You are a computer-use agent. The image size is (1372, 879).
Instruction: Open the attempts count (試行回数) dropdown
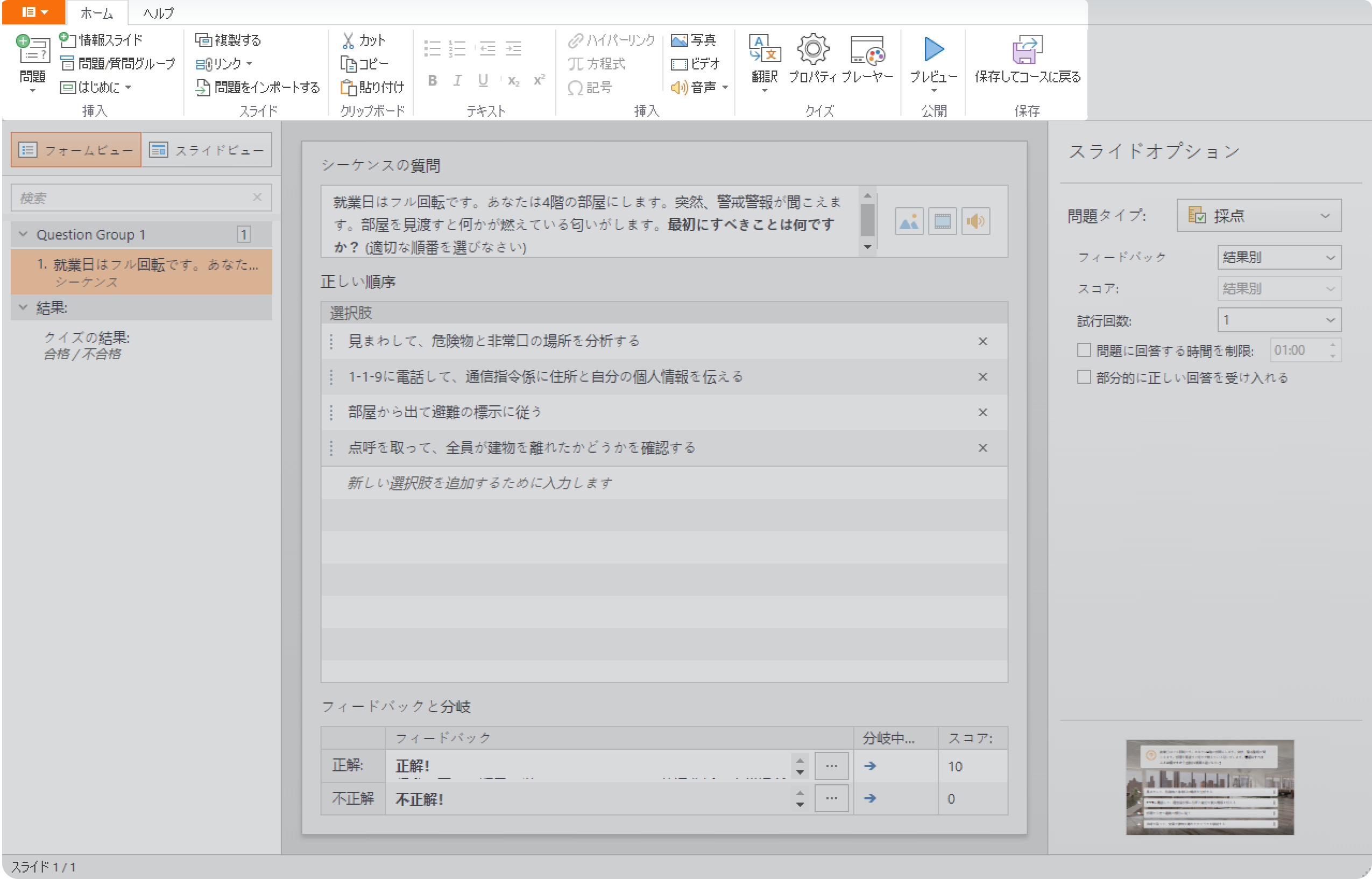point(1278,320)
